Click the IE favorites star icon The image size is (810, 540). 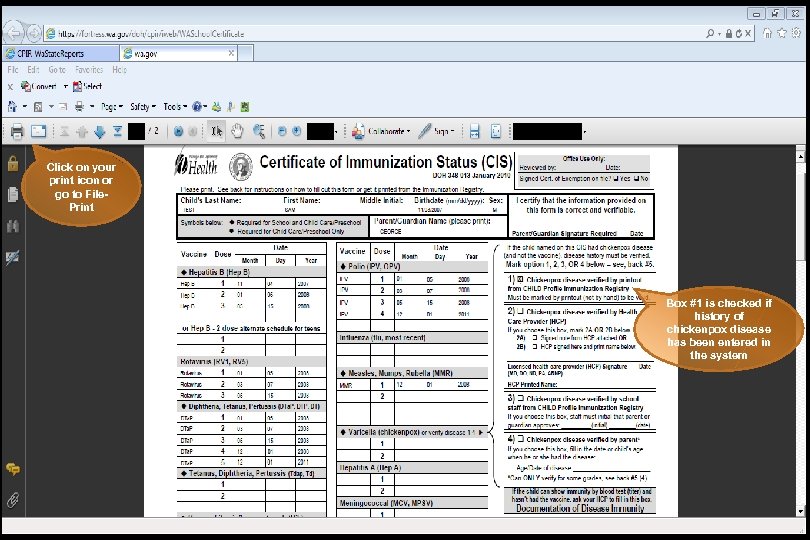pos(782,33)
